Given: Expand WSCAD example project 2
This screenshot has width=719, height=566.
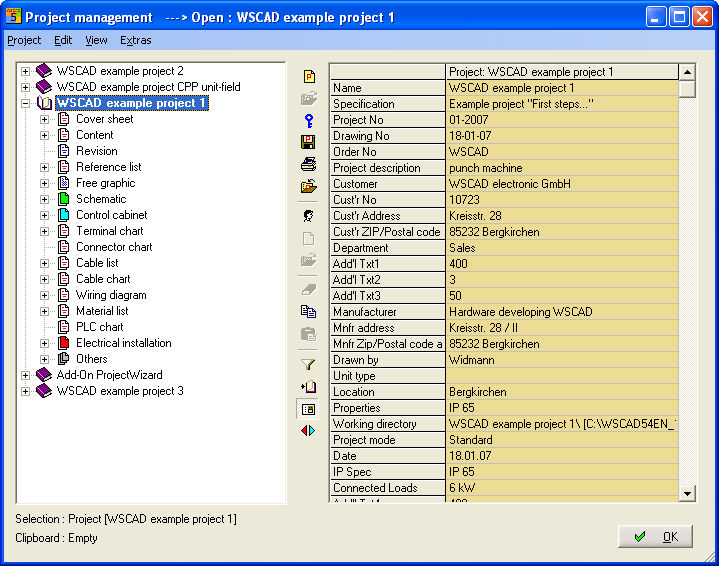Looking at the screenshot, I should pos(25,71).
